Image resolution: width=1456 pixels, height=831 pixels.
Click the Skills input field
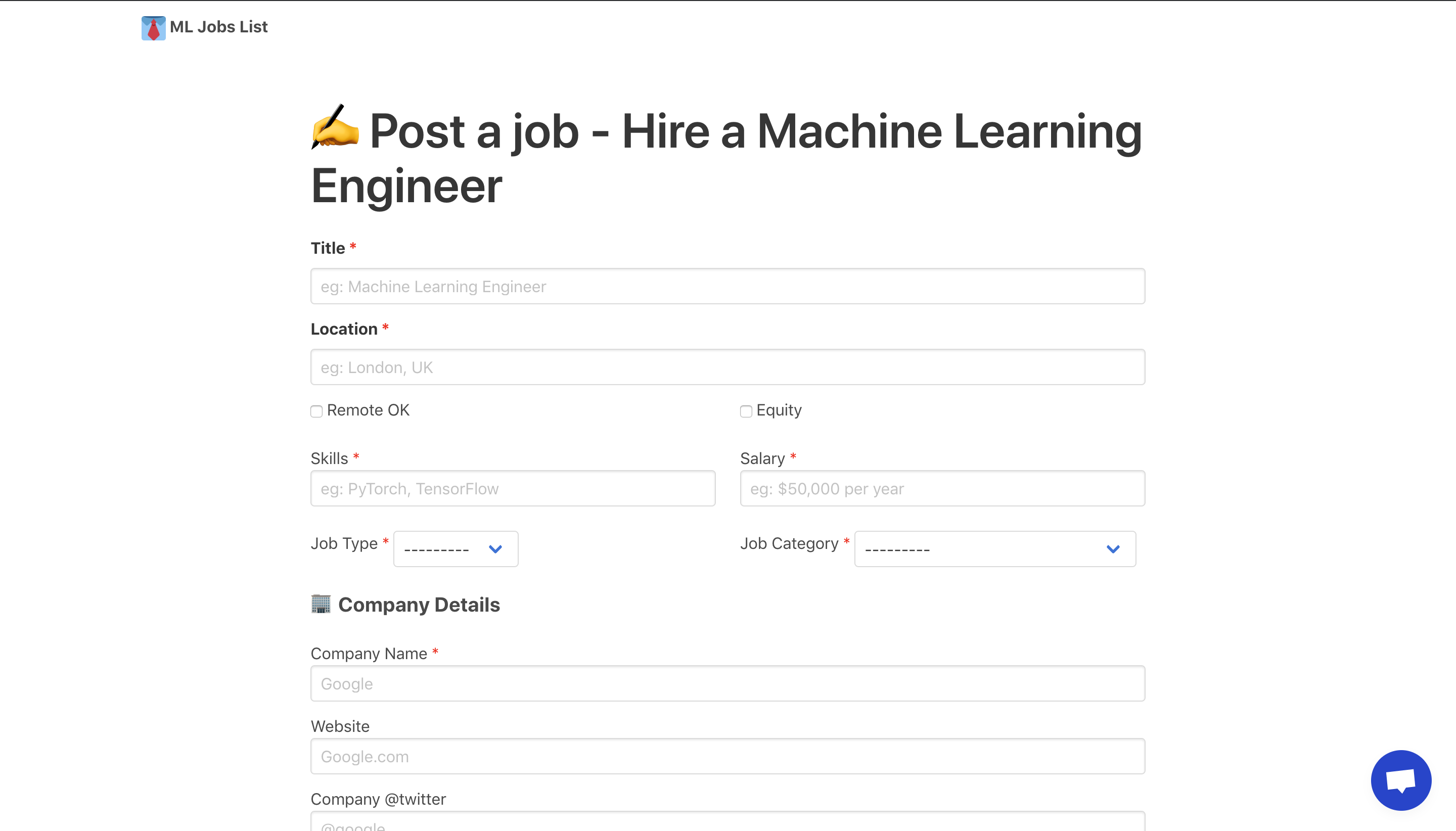pyautogui.click(x=512, y=489)
